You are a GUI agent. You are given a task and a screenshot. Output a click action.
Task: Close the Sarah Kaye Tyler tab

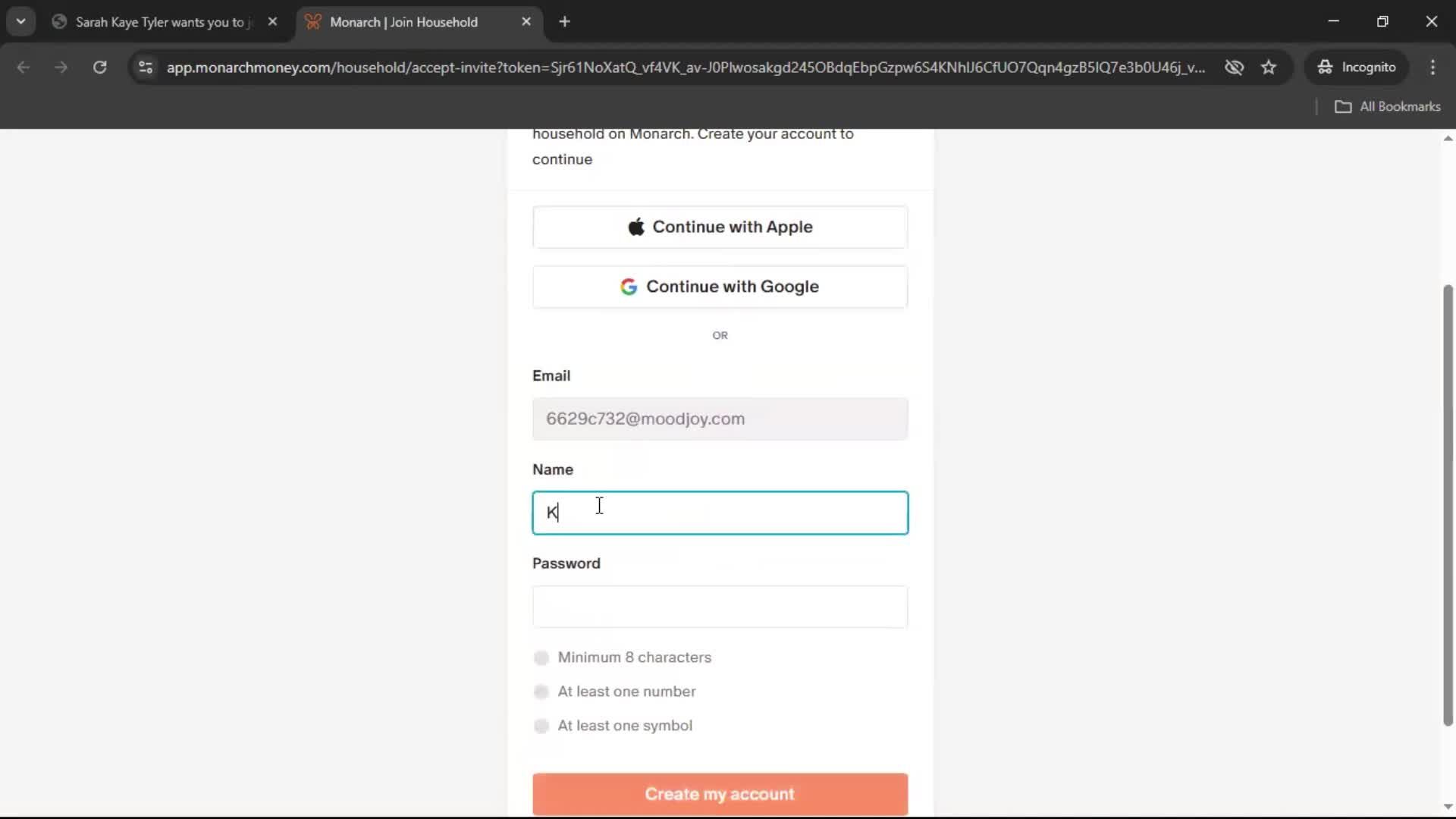tap(272, 22)
